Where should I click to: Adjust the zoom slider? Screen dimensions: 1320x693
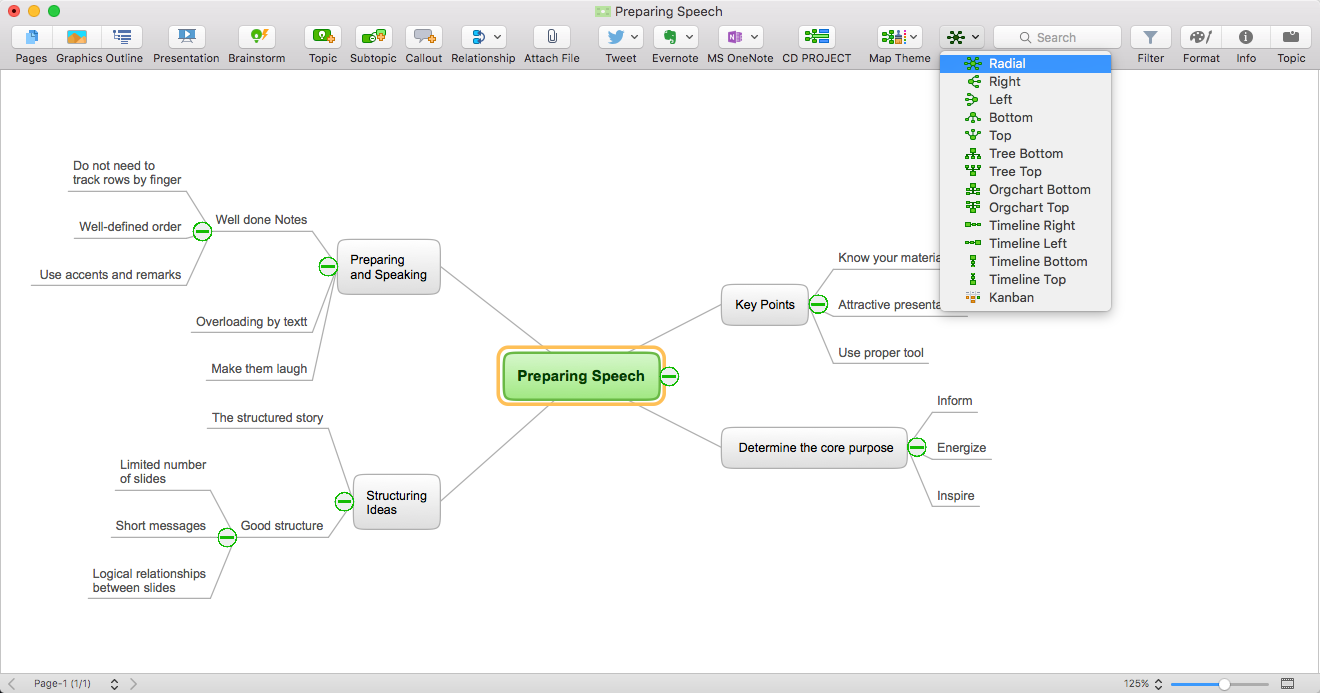(1224, 684)
